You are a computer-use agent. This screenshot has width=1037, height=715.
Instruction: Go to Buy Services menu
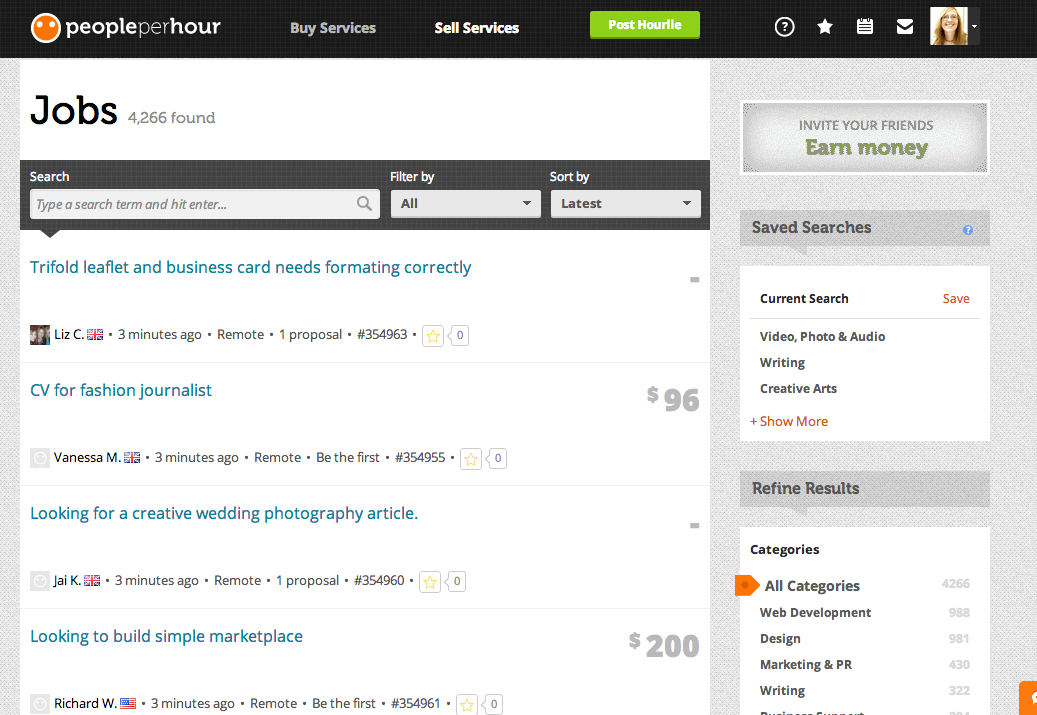tap(333, 28)
